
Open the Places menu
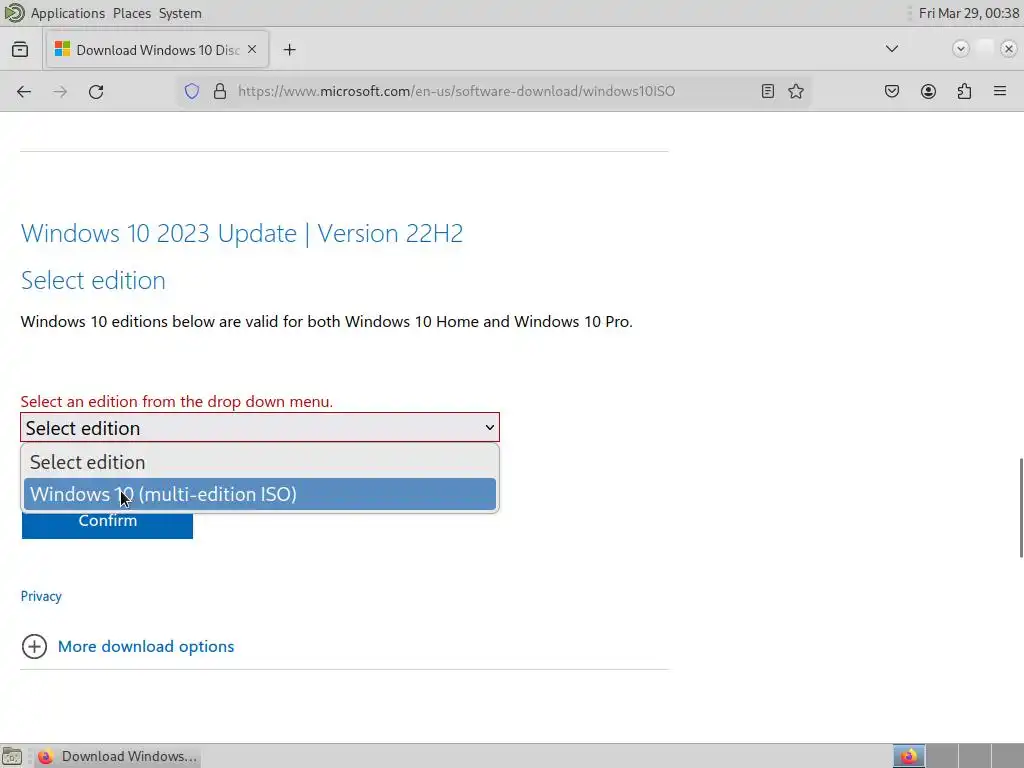(132, 13)
